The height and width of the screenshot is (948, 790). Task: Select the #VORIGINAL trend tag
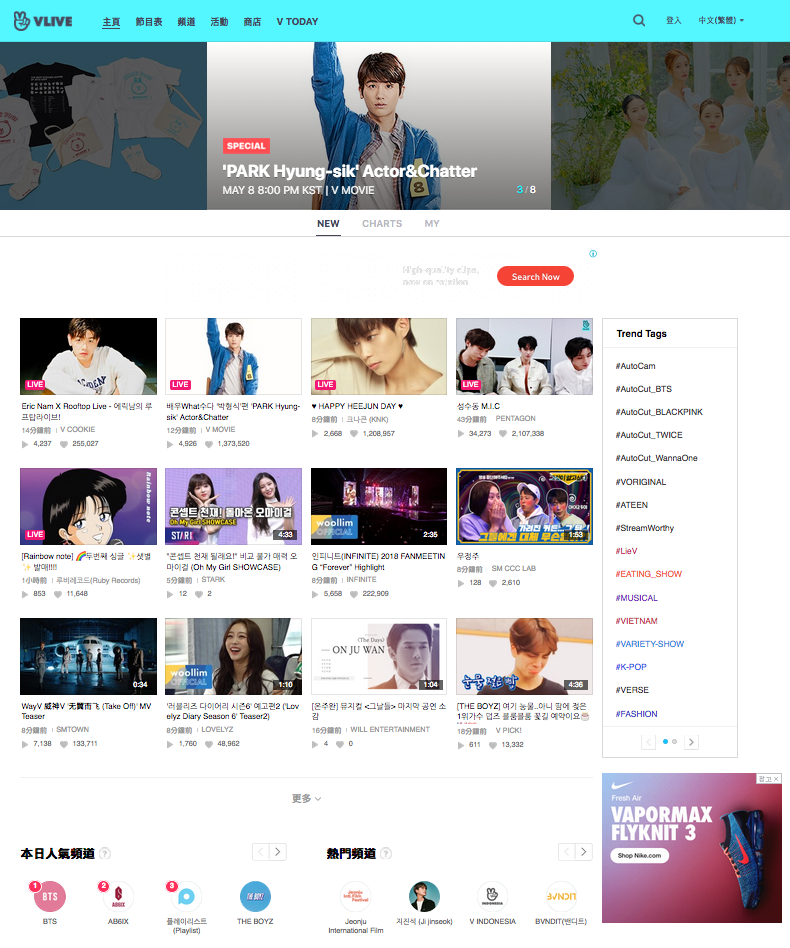coord(641,482)
